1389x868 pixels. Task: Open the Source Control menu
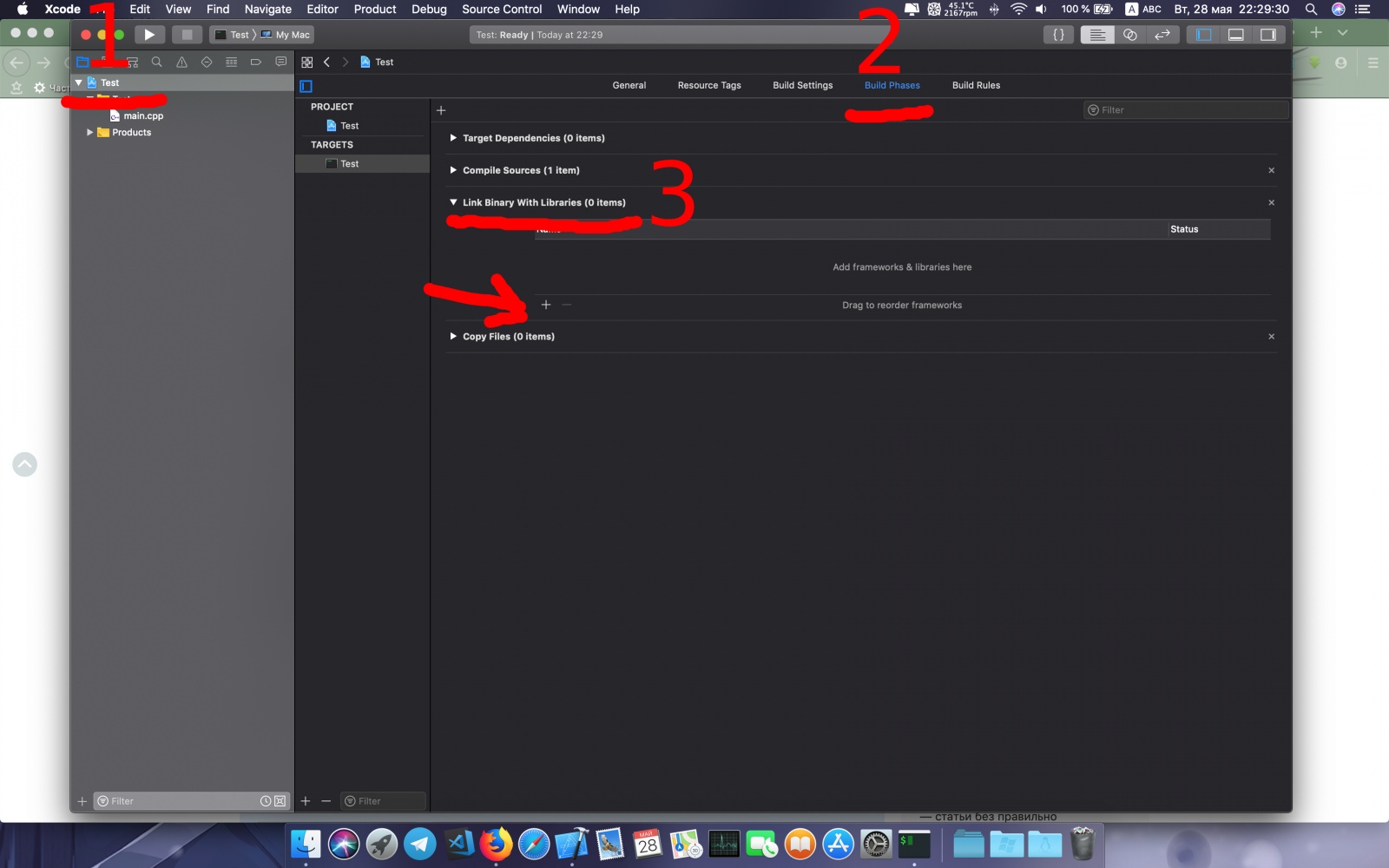point(502,10)
